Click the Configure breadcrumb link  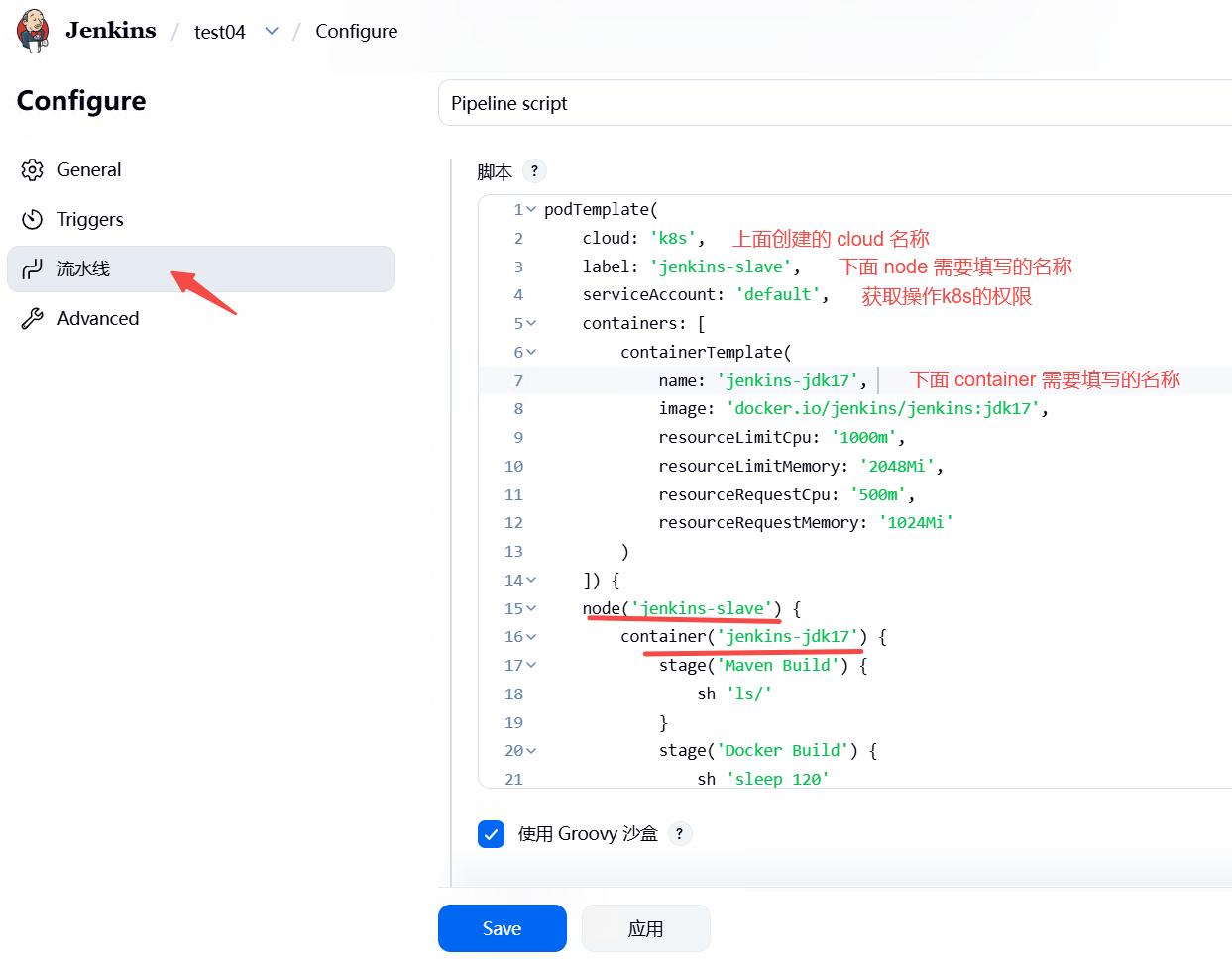click(x=357, y=32)
